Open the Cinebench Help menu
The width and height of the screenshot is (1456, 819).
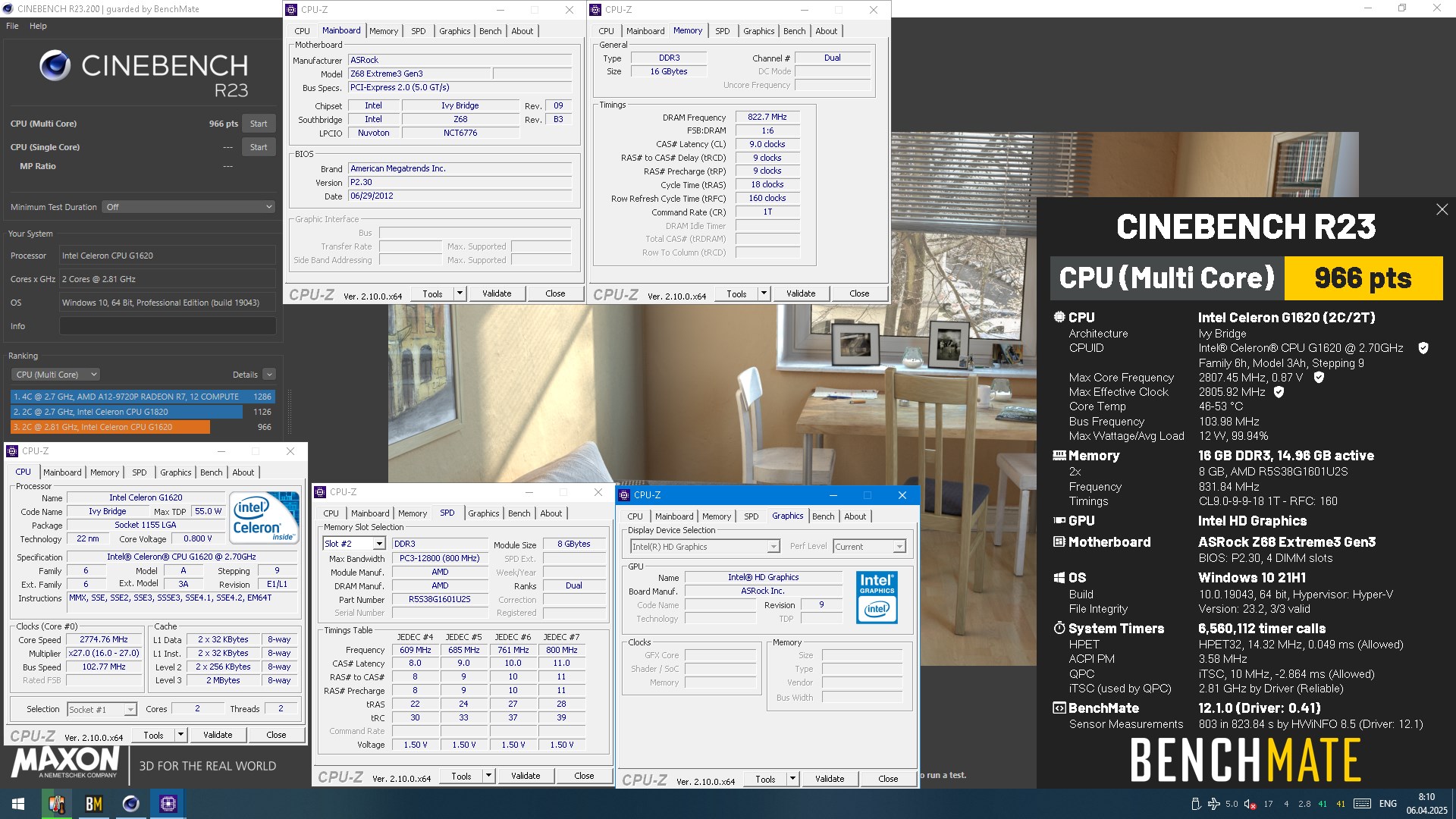[38, 26]
